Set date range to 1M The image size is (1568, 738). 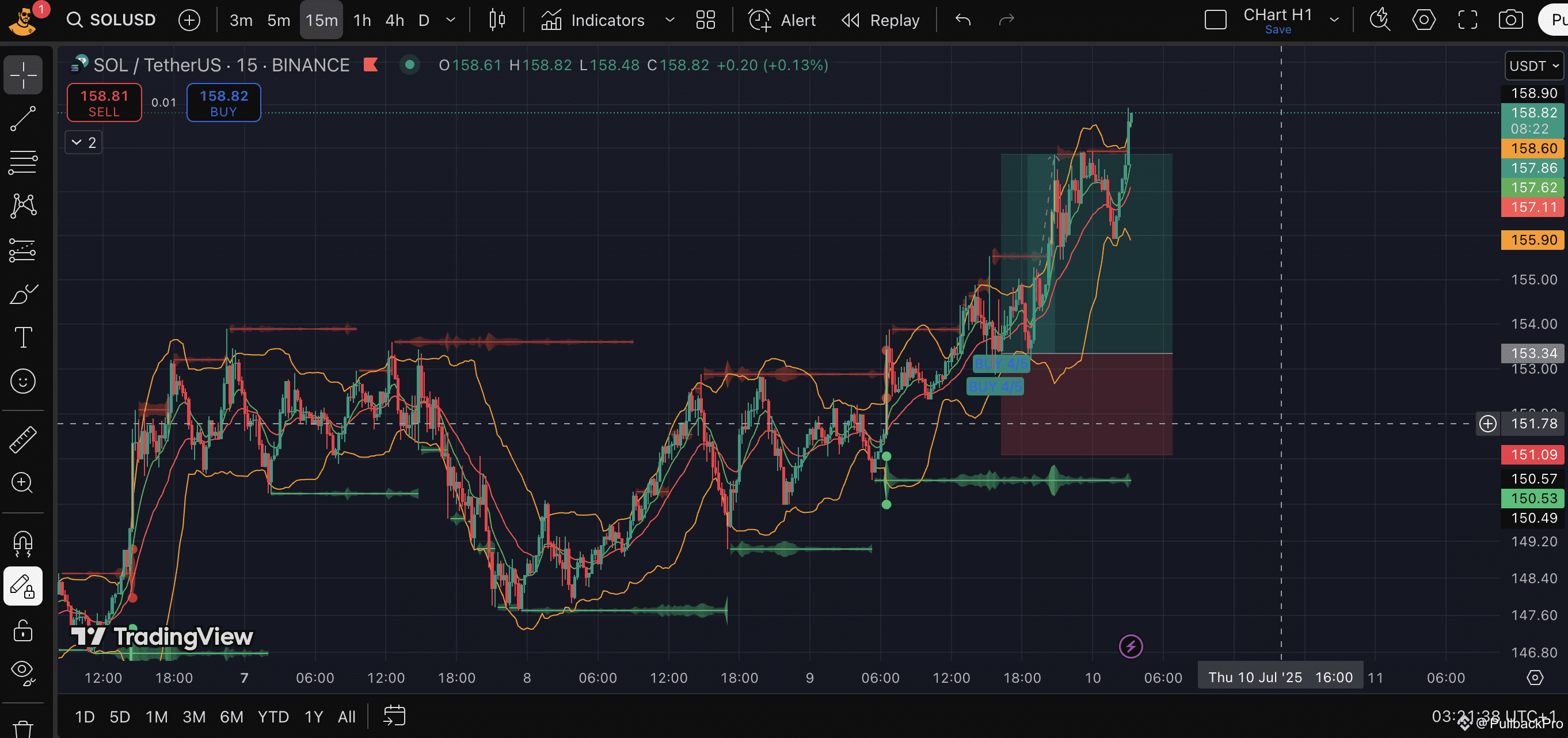157,717
